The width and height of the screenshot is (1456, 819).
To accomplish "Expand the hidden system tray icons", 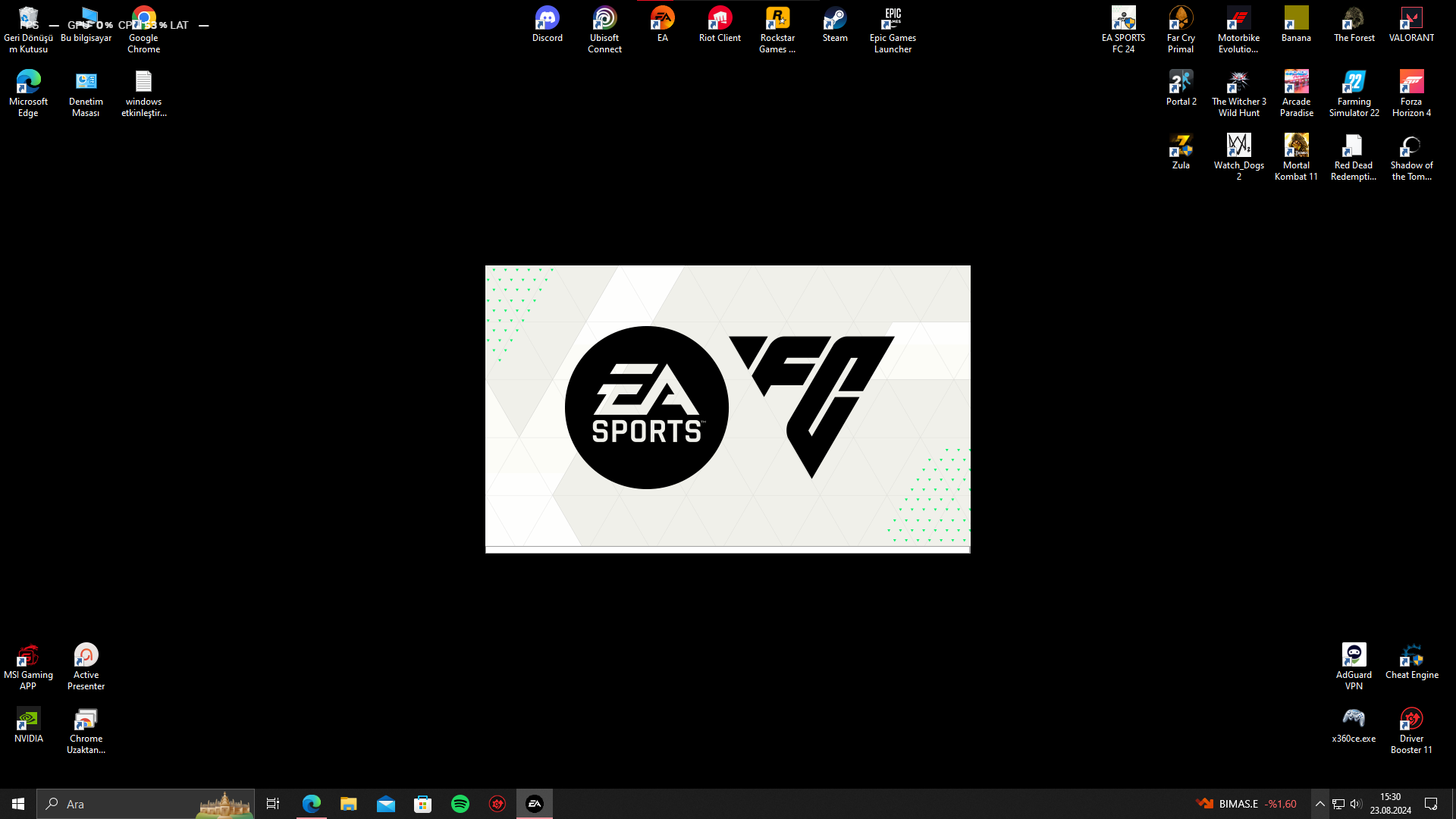I will [x=1320, y=804].
